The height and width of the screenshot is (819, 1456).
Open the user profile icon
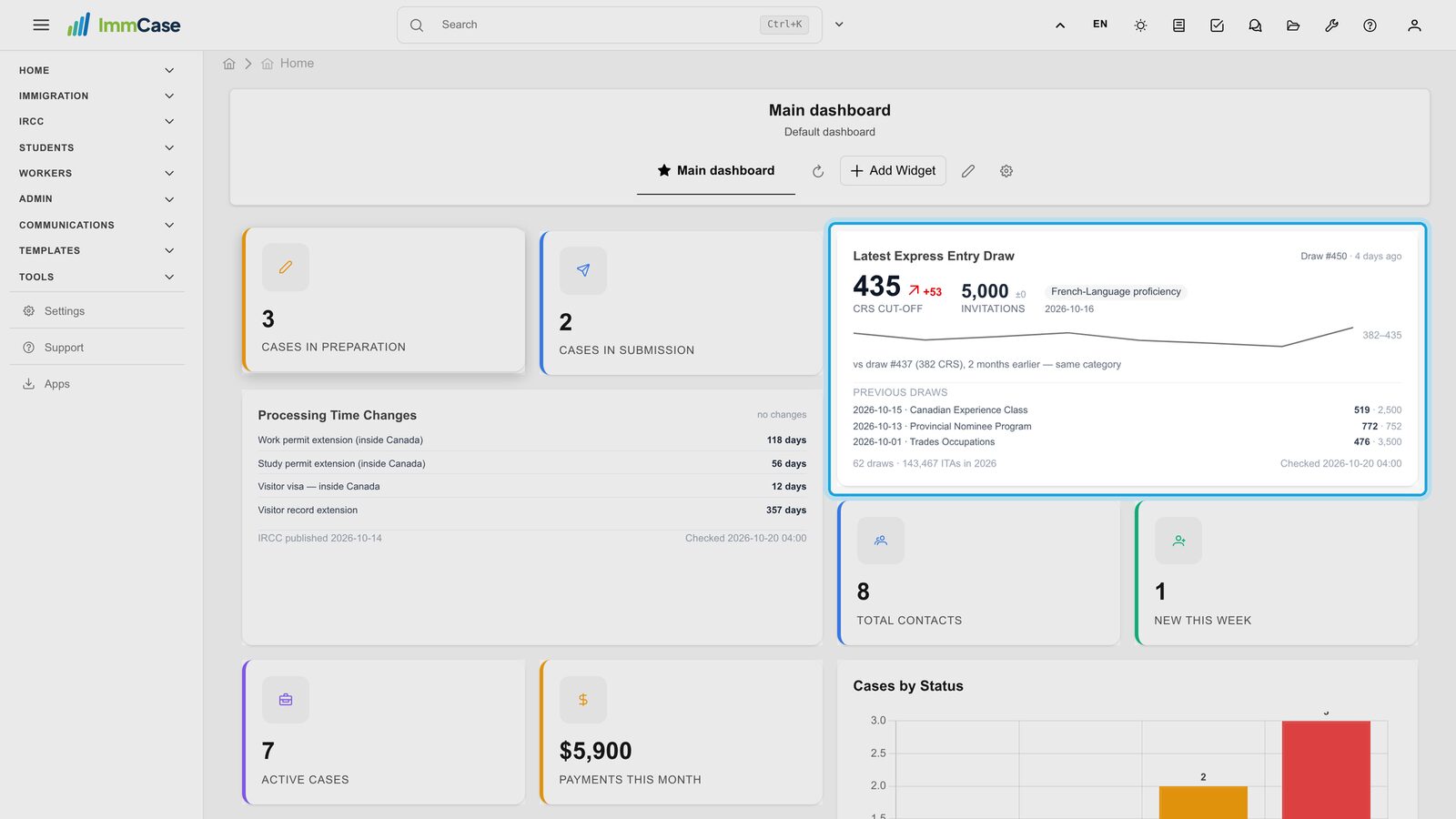[x=1414, y=25]
